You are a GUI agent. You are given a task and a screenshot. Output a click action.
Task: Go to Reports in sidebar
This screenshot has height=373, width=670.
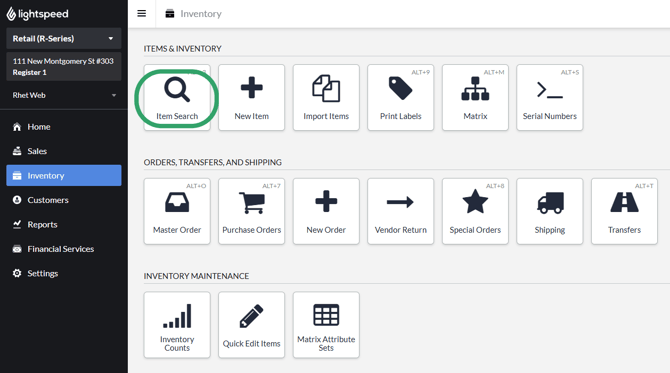pos(64,224)
